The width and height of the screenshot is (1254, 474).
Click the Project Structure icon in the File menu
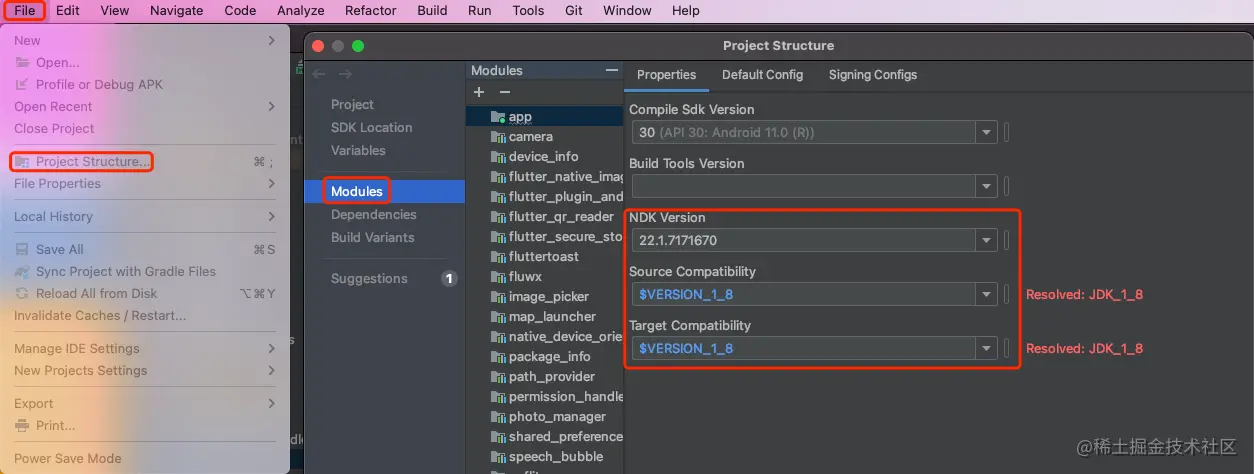(22, 162)
